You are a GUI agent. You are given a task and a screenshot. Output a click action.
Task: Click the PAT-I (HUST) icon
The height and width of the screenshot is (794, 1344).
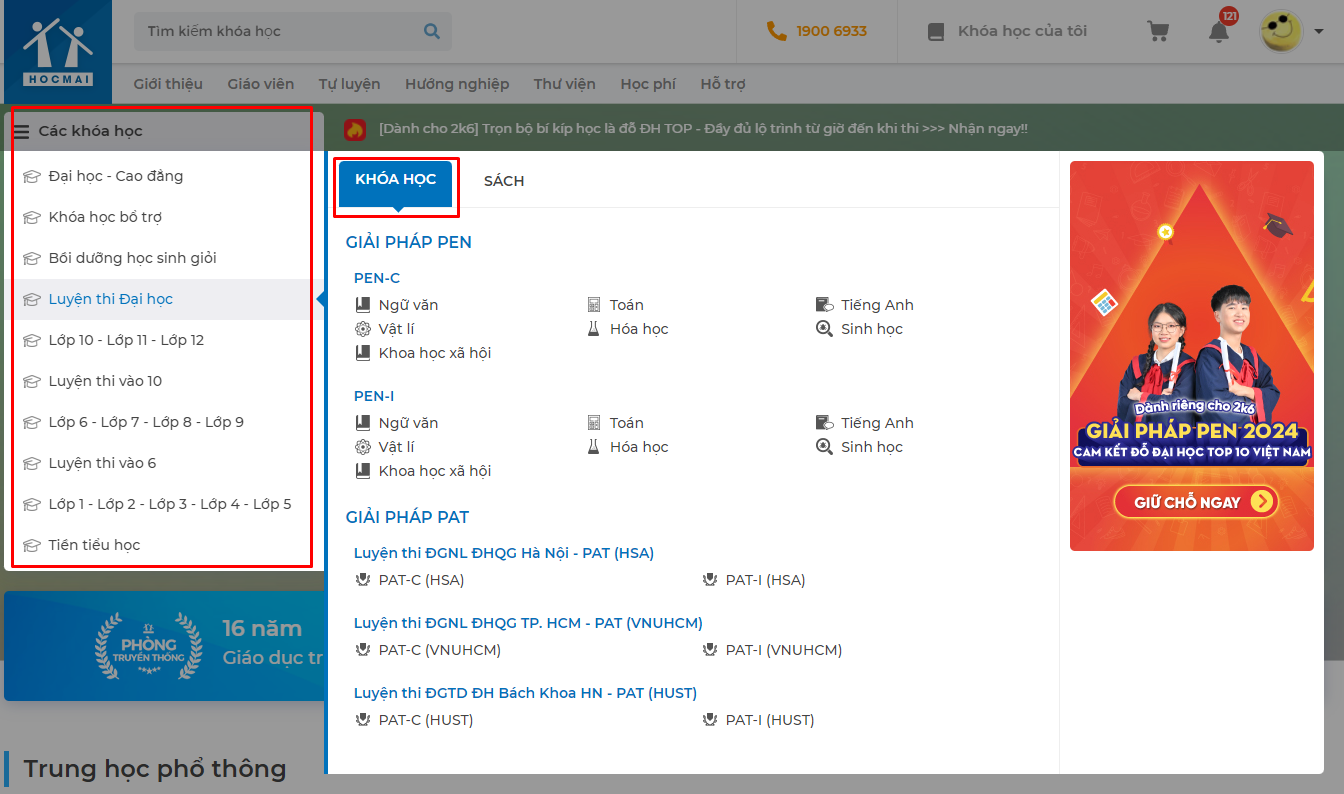(710, 720)
